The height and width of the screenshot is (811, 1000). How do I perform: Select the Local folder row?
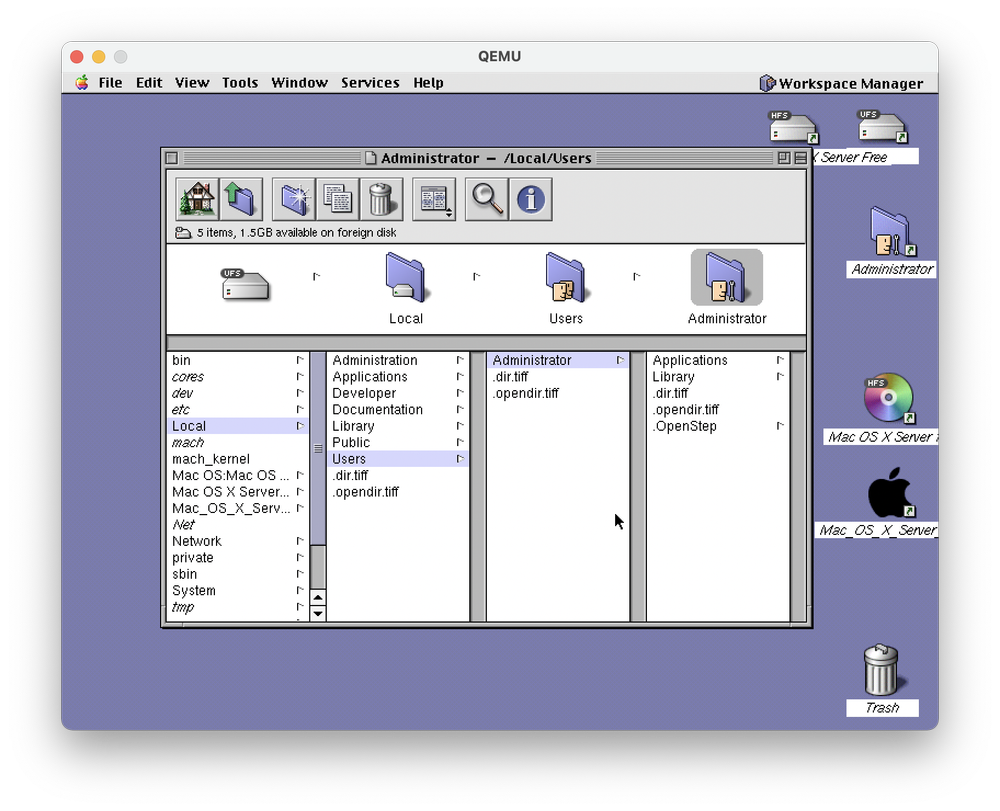click(238, 426)
